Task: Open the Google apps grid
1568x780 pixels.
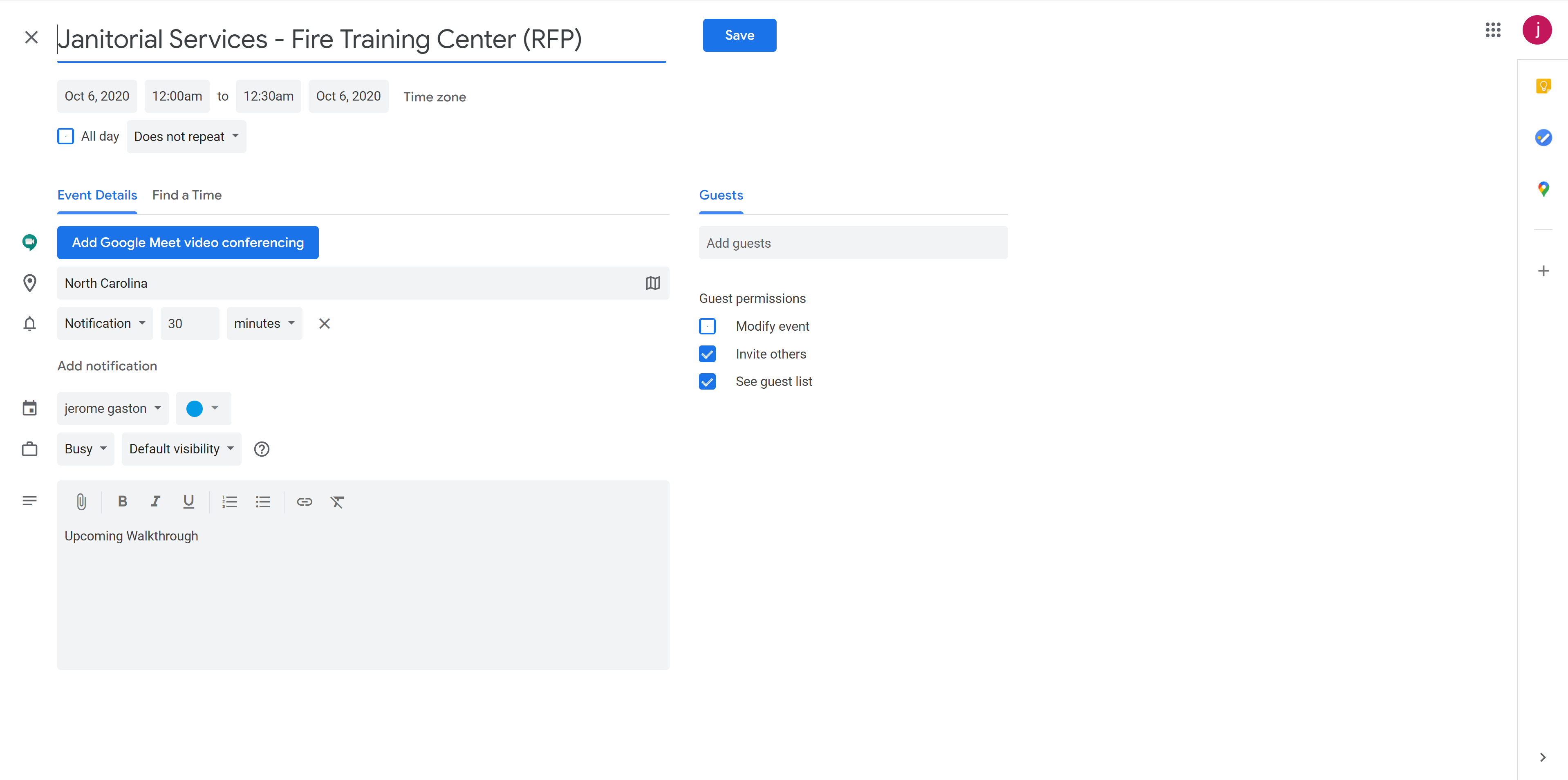Action: click(1492, 30)
